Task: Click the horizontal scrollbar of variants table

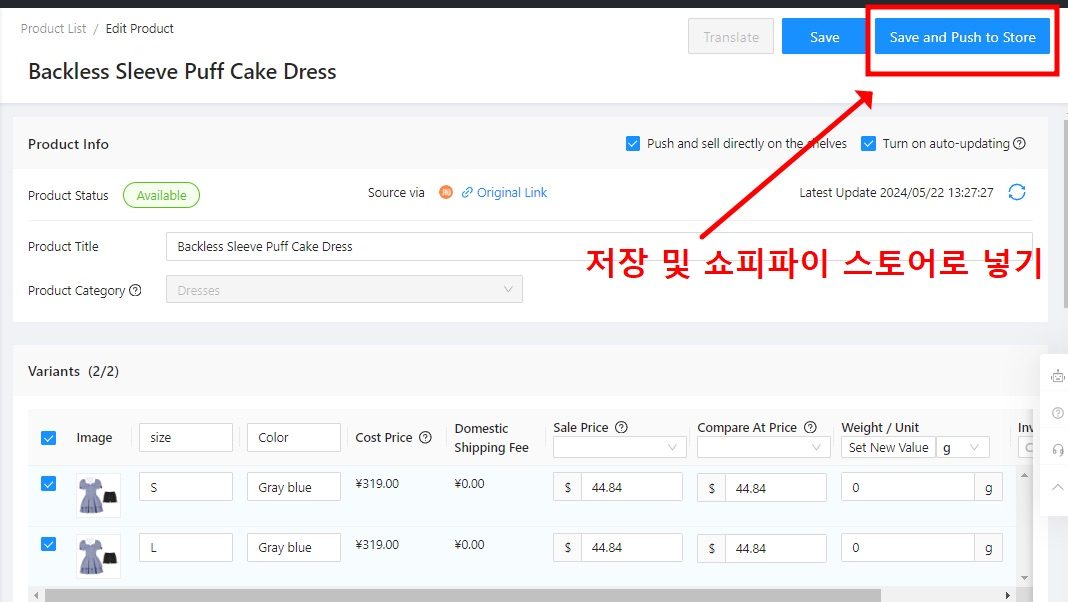Action: click(463, 595)
